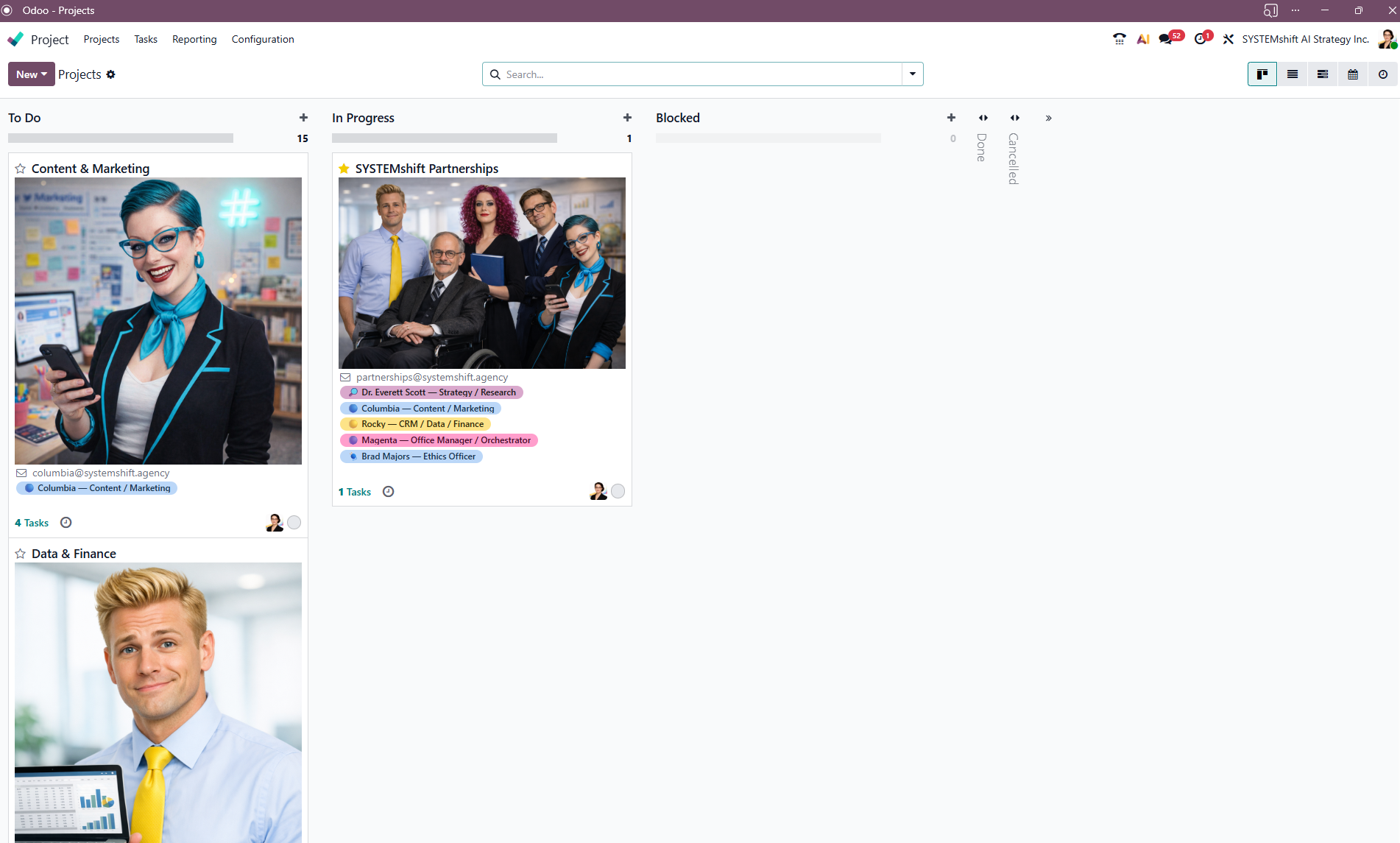Unstar the SYSTEMshift Partnerships project

pos(344,169)
